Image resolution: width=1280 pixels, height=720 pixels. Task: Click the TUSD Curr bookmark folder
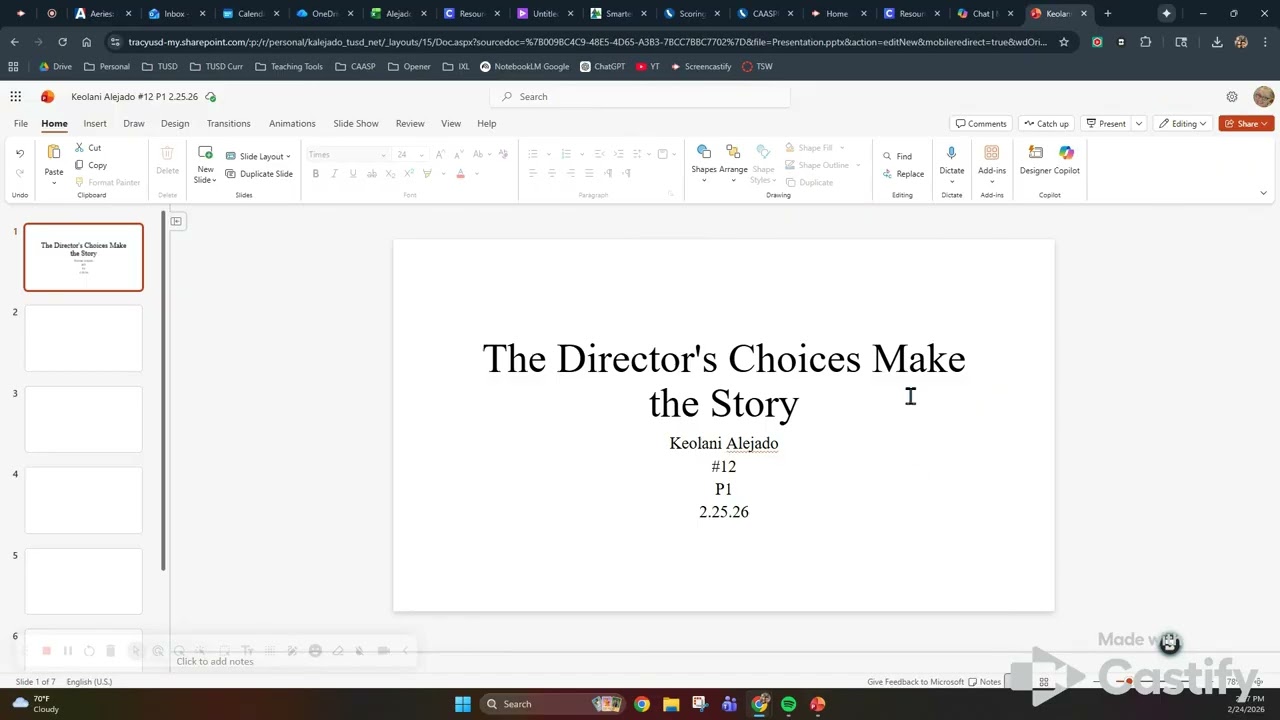(216, 66)
